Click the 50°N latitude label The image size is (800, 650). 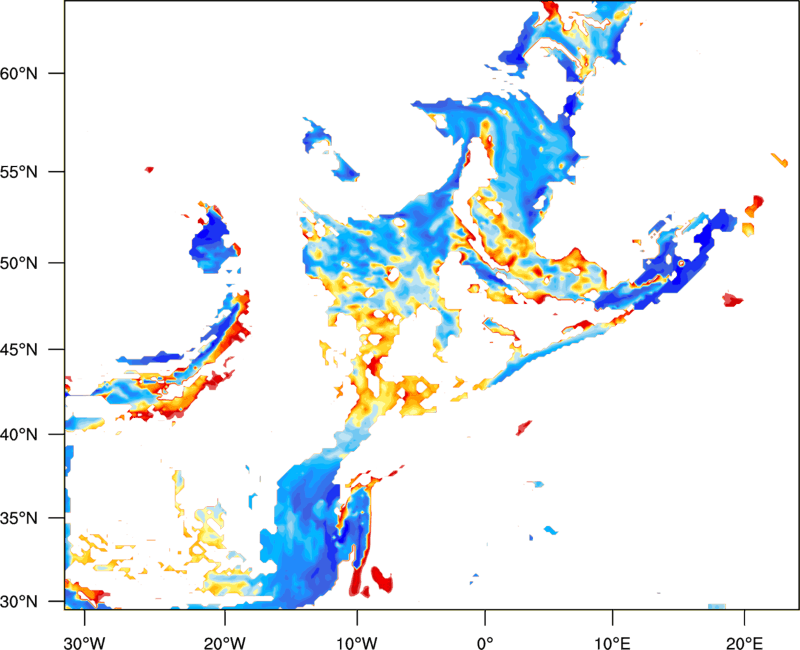[x=19, y=263]
